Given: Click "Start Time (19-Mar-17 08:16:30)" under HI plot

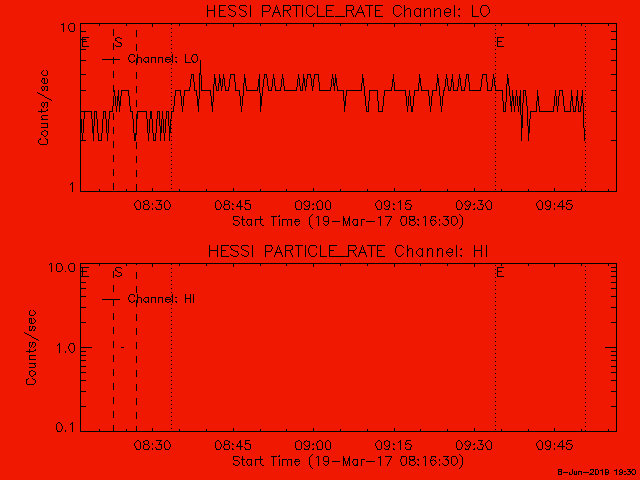Looking at the screenshot, I should (x=348, y=462).
